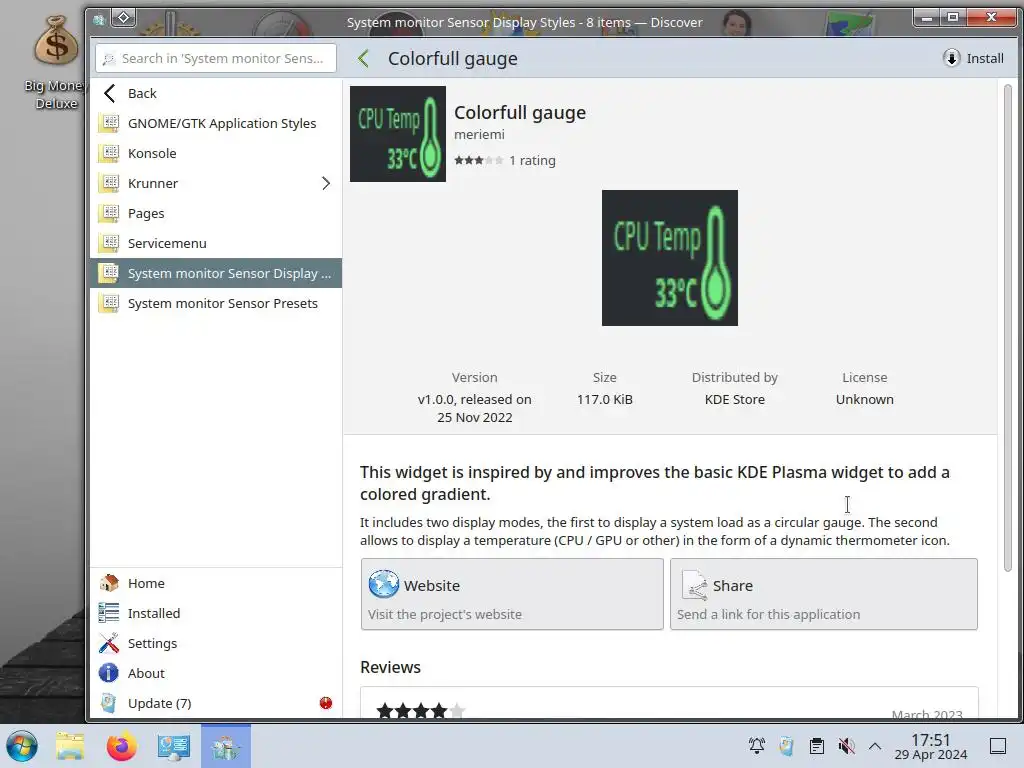Click the Home house icon
1024x768 pixels.
pos(109,583)
